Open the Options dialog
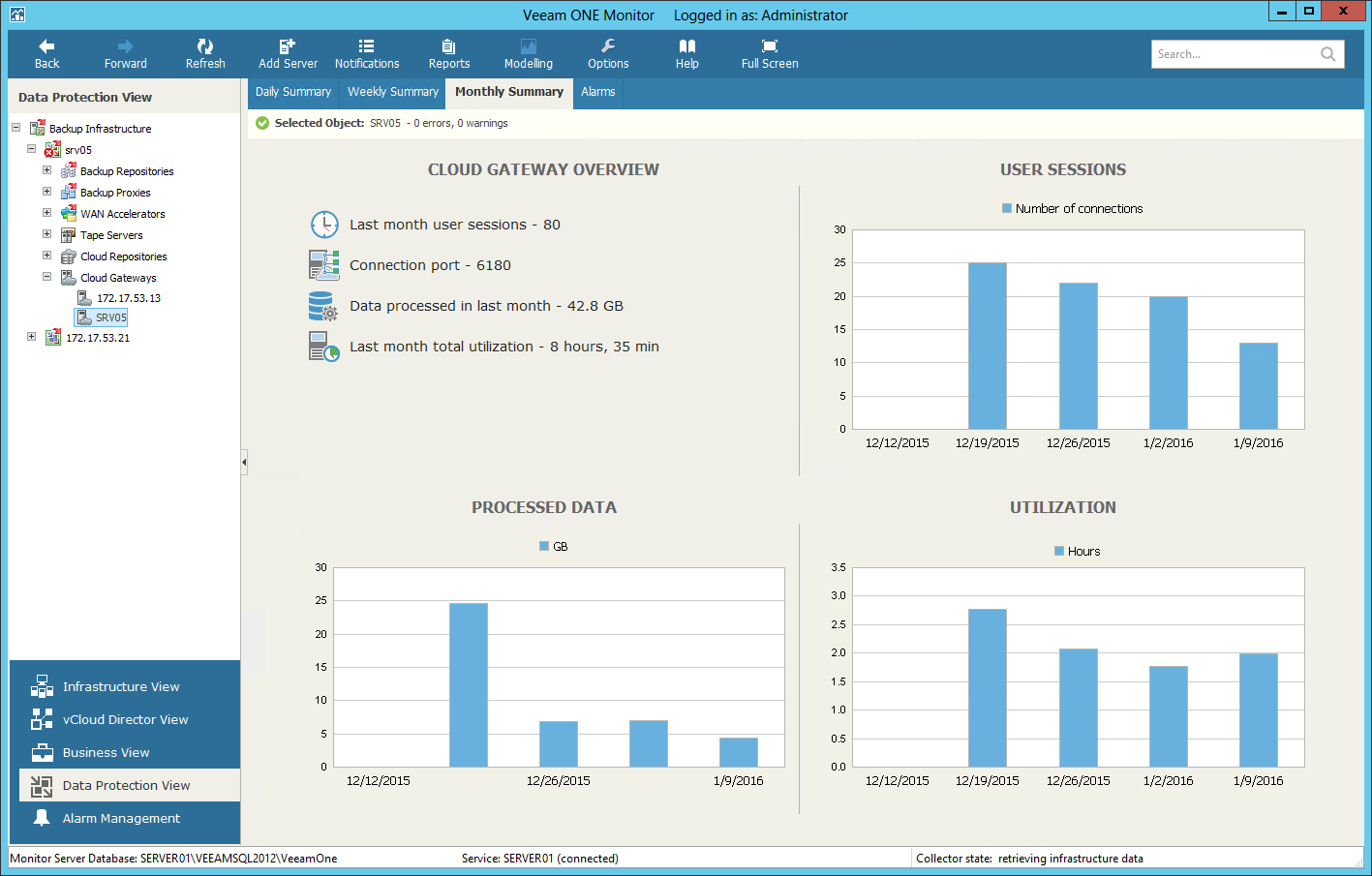Screen dimensions: 1372x876 point(608,54)
